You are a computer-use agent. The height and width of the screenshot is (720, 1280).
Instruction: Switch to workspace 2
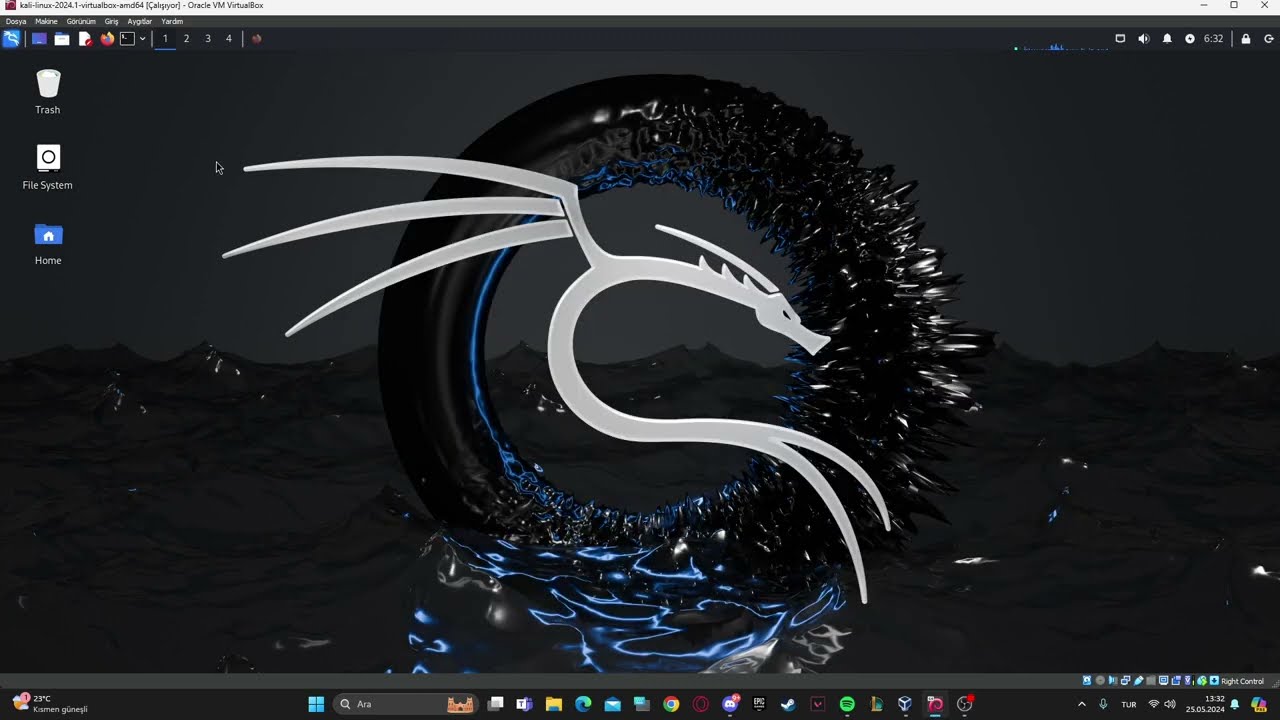point(186,39)
